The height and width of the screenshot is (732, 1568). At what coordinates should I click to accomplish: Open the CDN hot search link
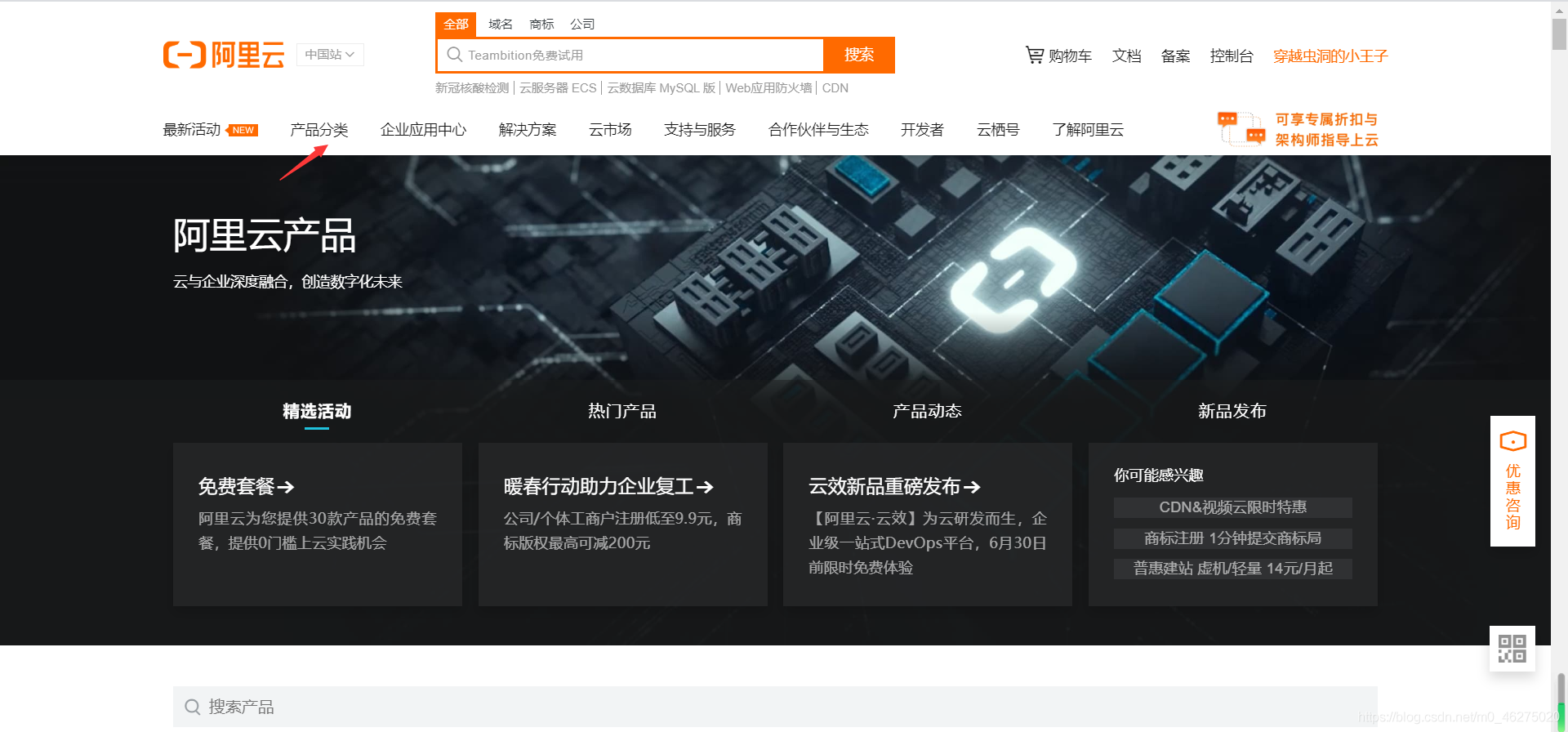pyautogui.click(x=835, y=88)
